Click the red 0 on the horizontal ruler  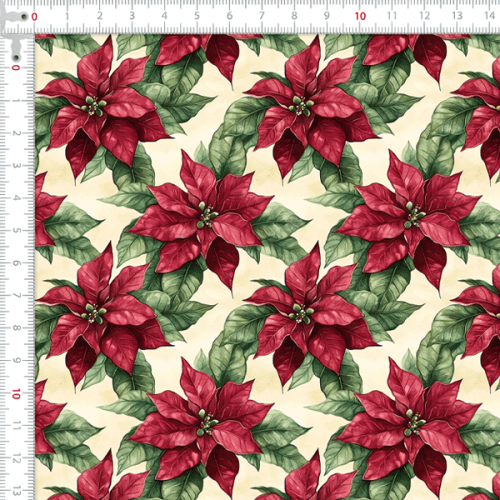pyautogui.click(x=34, y=17)
